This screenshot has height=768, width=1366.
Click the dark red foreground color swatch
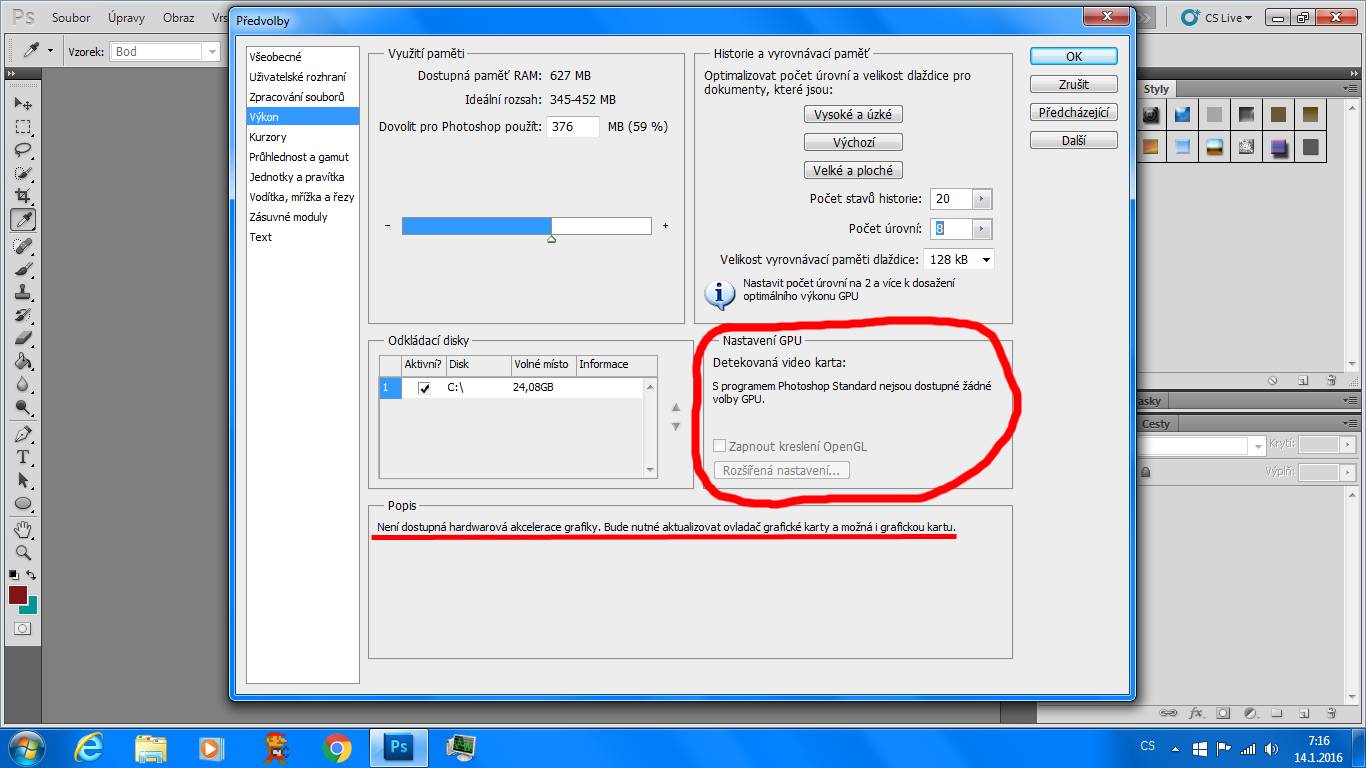tap(17, 595)
